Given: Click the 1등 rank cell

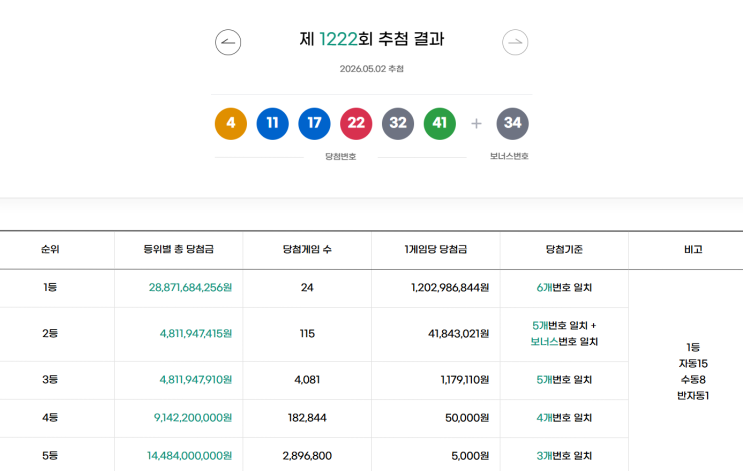Looking at the screenshot, I should tap(50, 288).
